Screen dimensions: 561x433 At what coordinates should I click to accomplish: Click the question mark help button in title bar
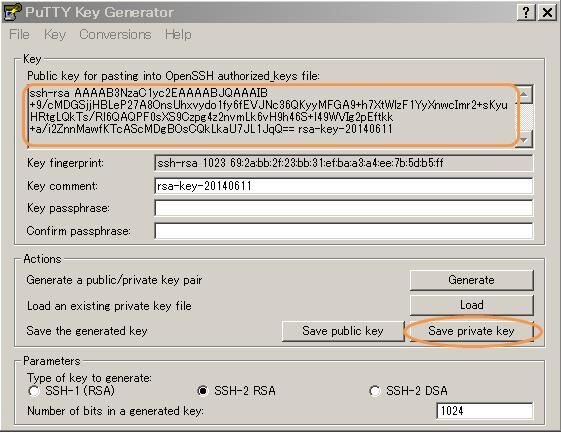526,13
